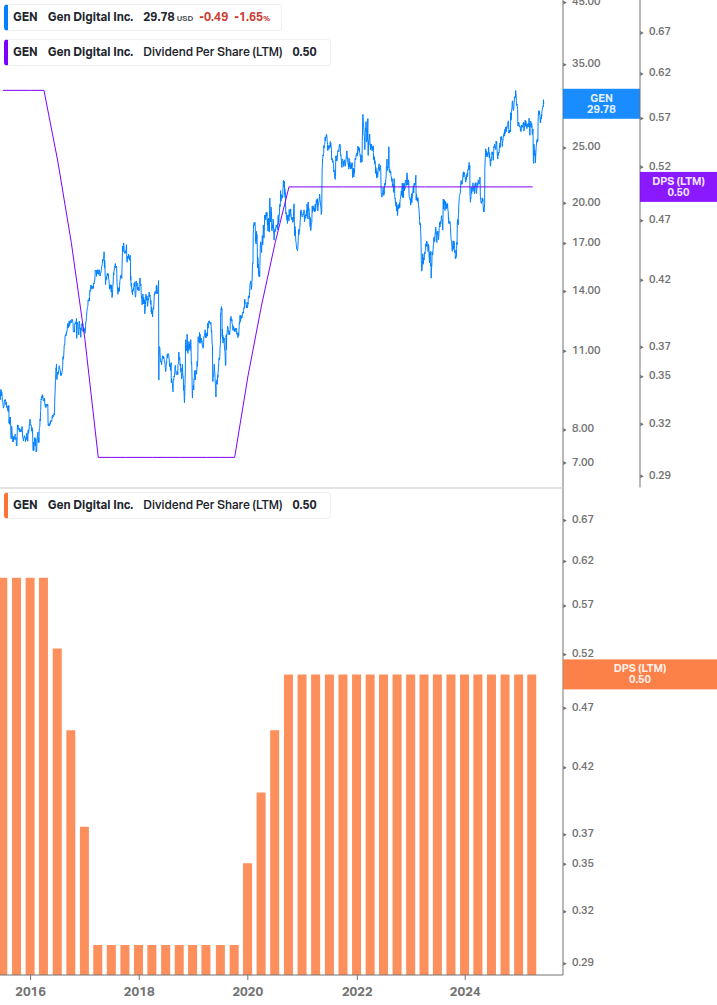This screenshot has width=717, height=1005.
Task: Click the orange DPS (LTM) 0.50 axis tag
Action: click(639, 674)
